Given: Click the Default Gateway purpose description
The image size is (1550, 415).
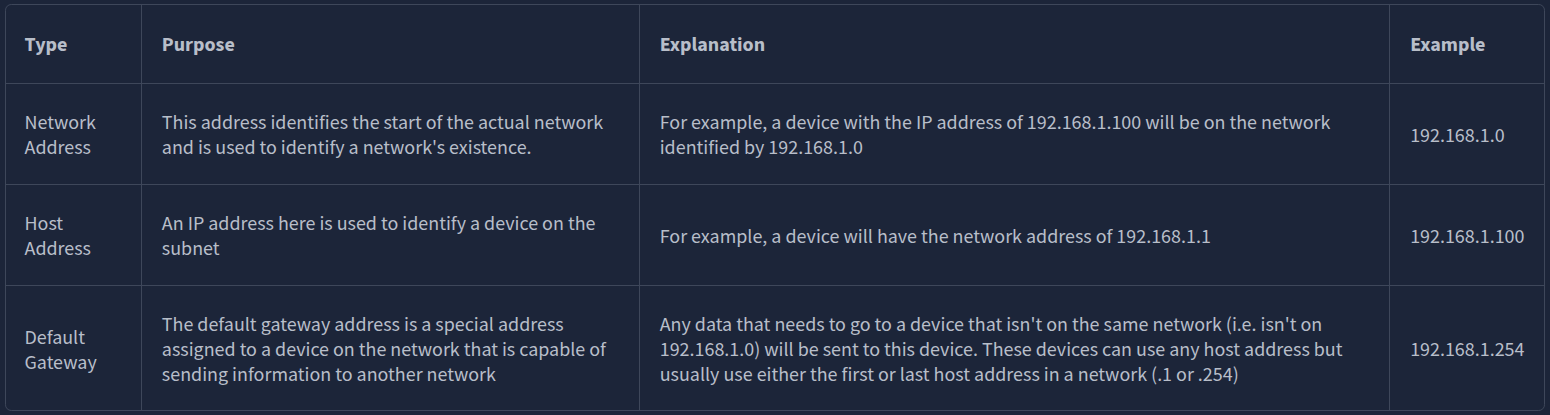Looking at the screenshot, I should coord(384,350).
